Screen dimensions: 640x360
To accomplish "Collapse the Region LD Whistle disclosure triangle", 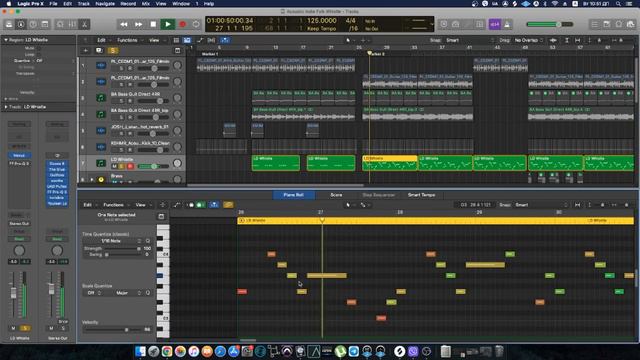I will click(6, 40).
